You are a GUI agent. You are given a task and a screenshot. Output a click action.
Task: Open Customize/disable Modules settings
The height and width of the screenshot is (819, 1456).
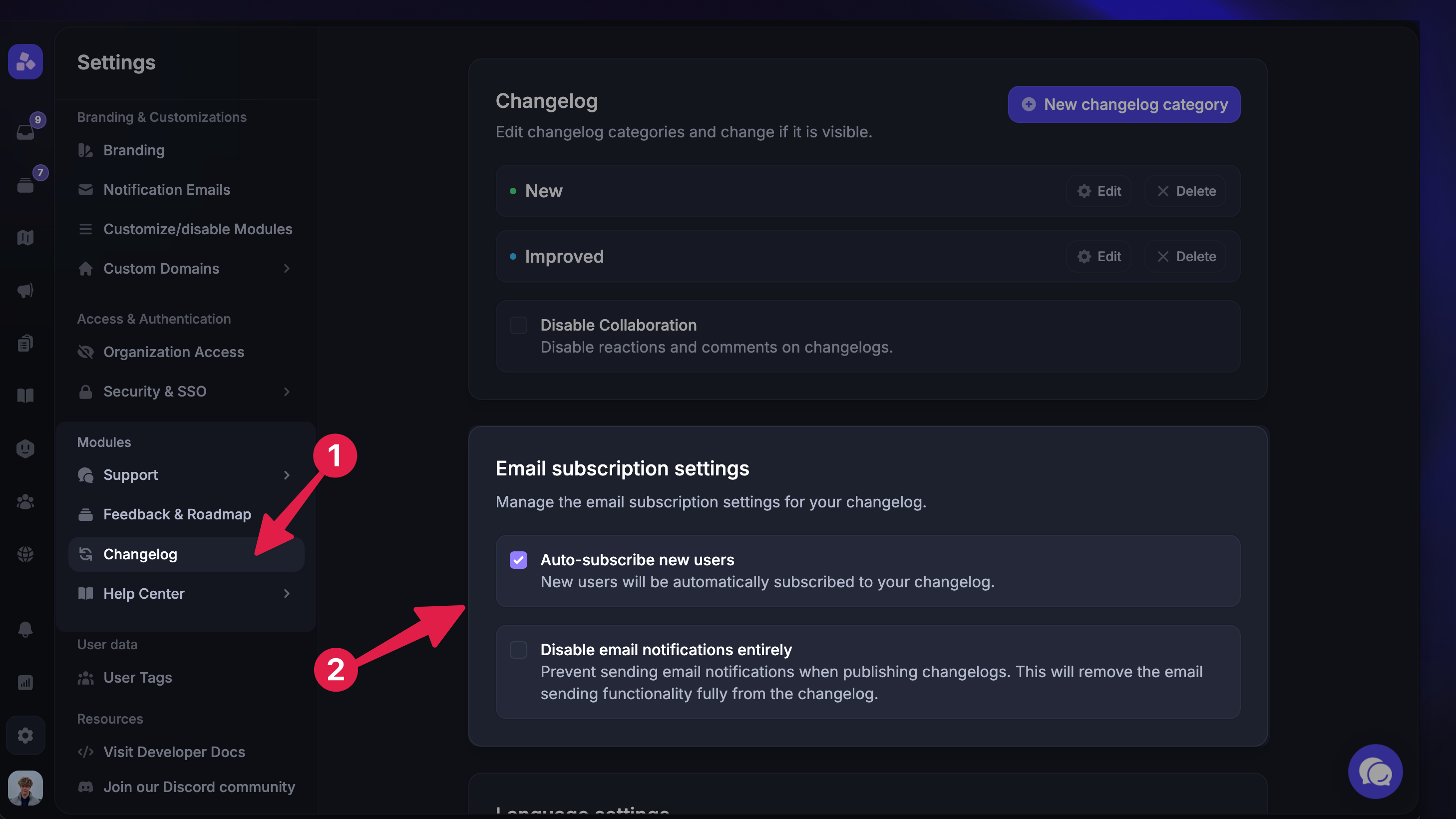186,229
